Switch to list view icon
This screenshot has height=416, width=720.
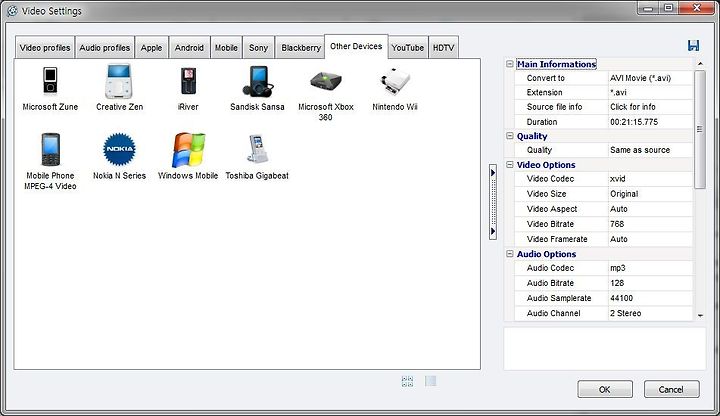[x=430, y=381]
